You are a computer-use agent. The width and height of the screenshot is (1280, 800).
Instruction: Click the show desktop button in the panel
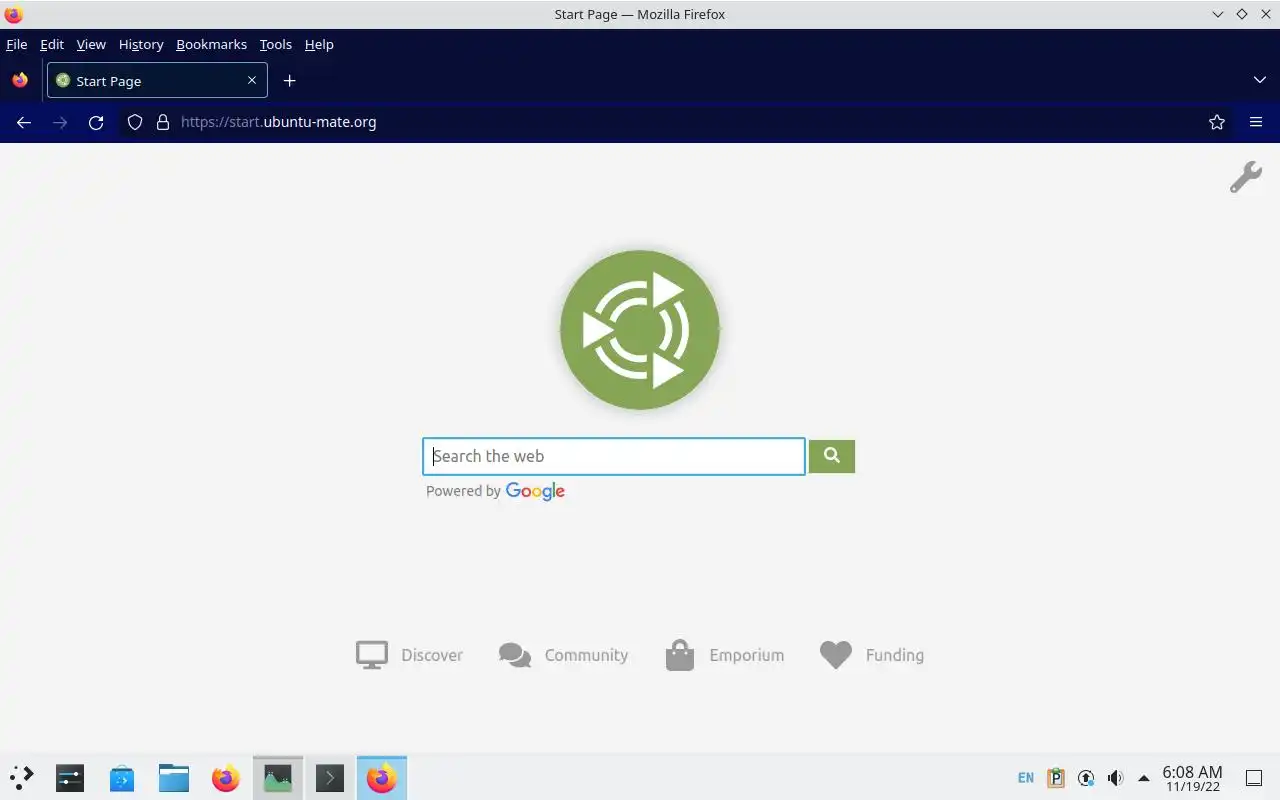(x=1253, y=777)
